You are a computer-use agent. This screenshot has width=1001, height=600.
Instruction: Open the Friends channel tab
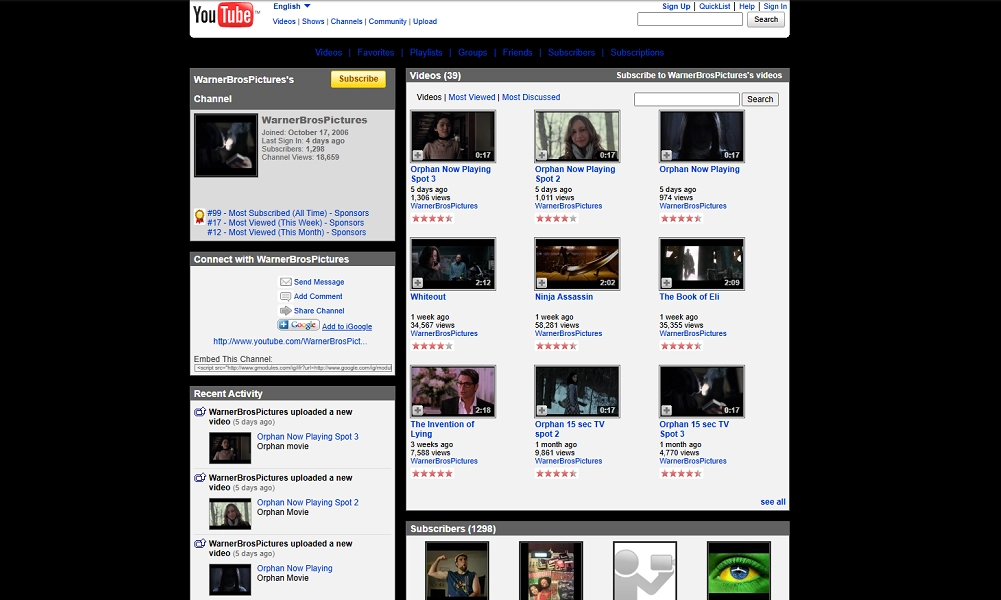click(517, 52)
